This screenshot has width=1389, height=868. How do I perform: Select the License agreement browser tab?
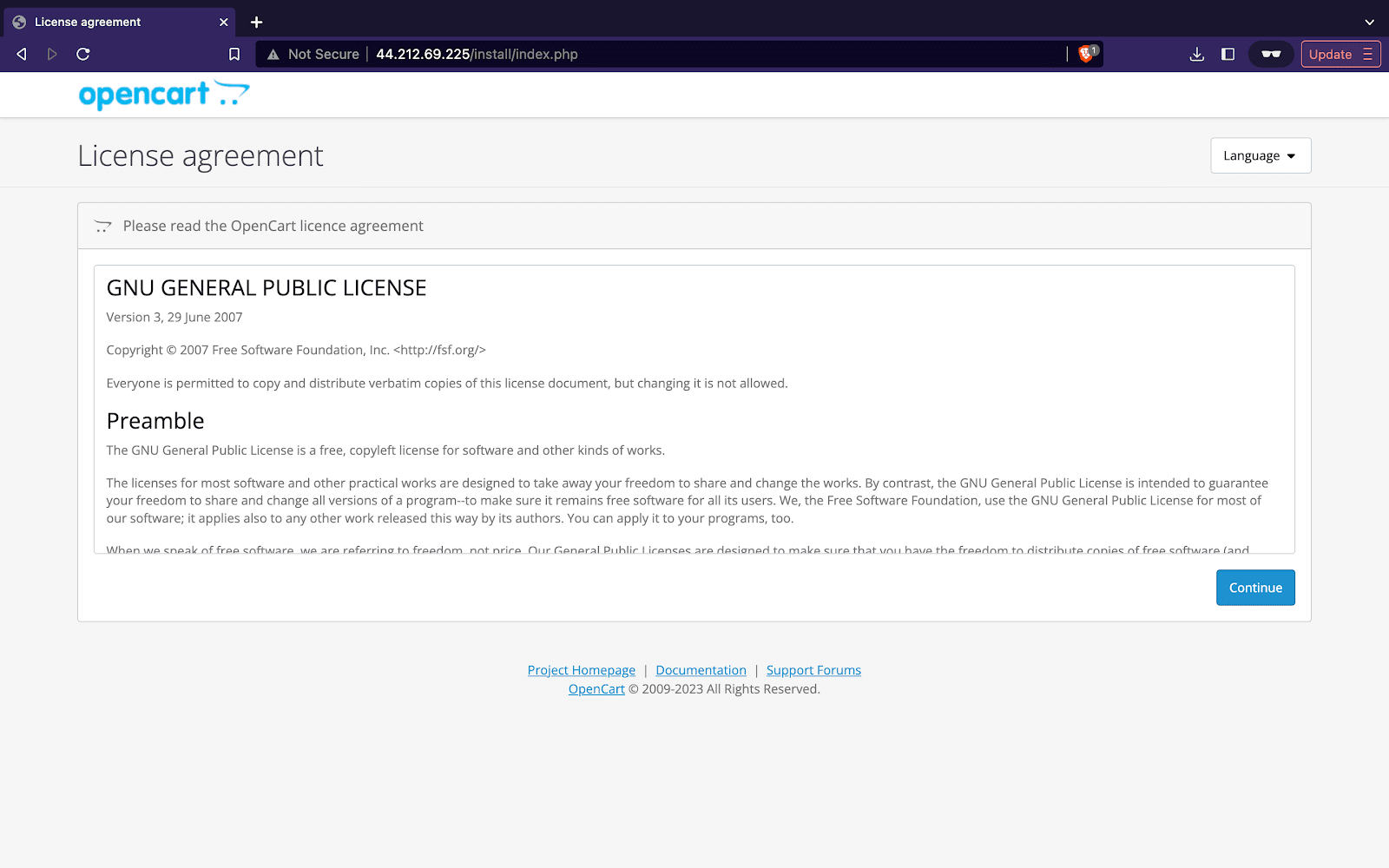pyautogui.click(x=120, y=22)
